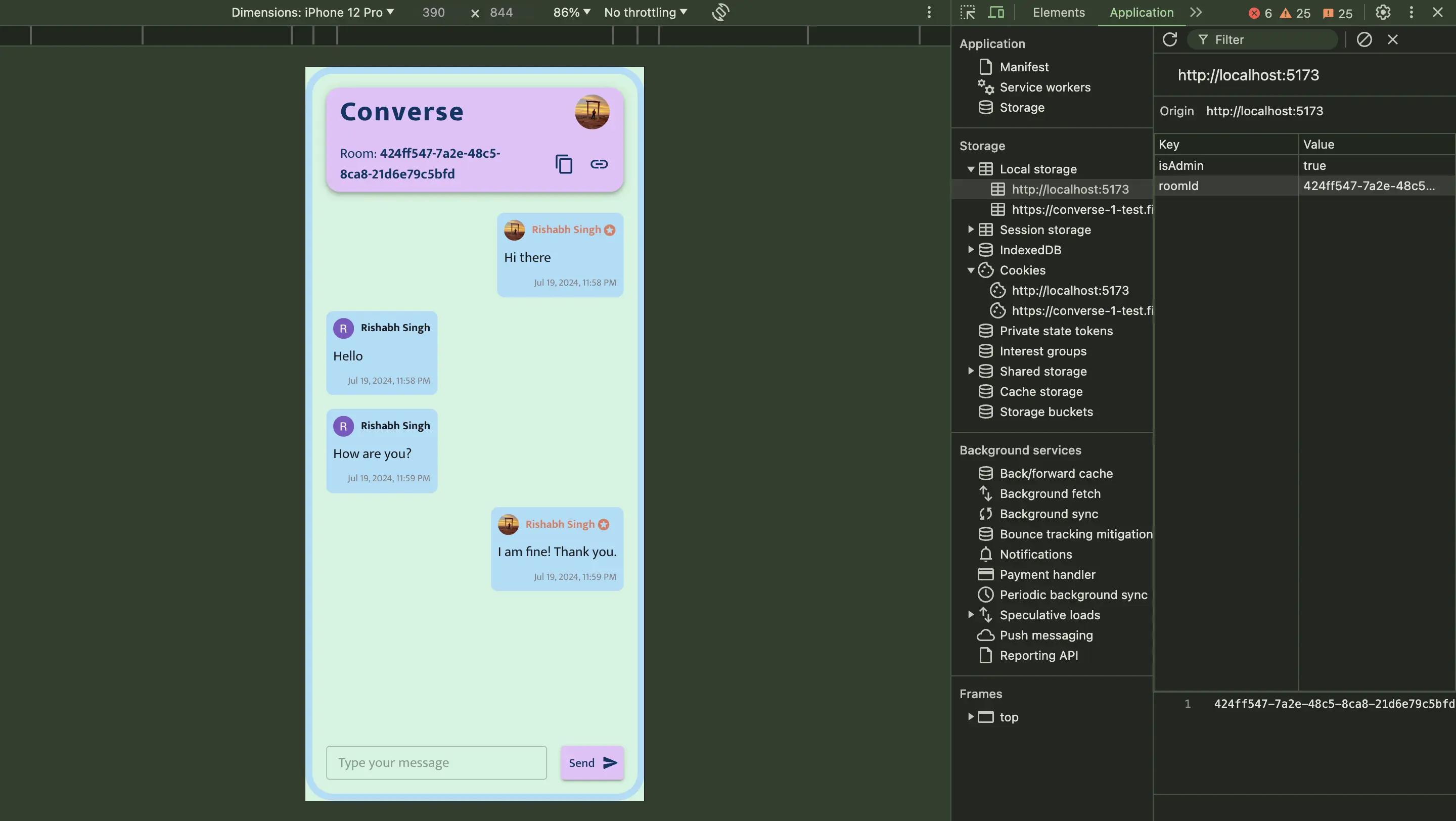This screenshot has height=821, width=1456.
Task: Toggle the device toolbar icon
Action: (996, 13)
